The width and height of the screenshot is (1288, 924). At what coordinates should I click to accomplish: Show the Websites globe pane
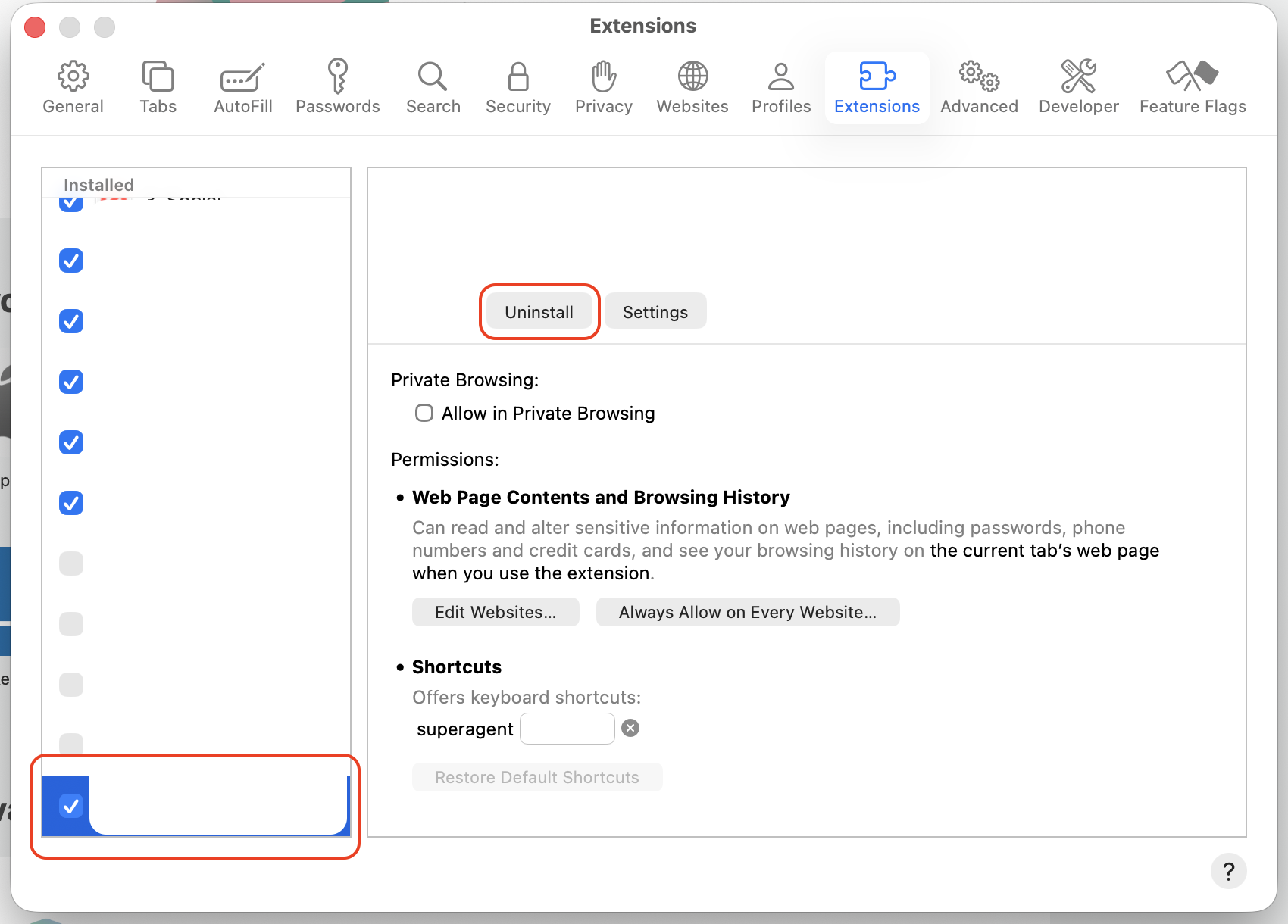[692, 87]
